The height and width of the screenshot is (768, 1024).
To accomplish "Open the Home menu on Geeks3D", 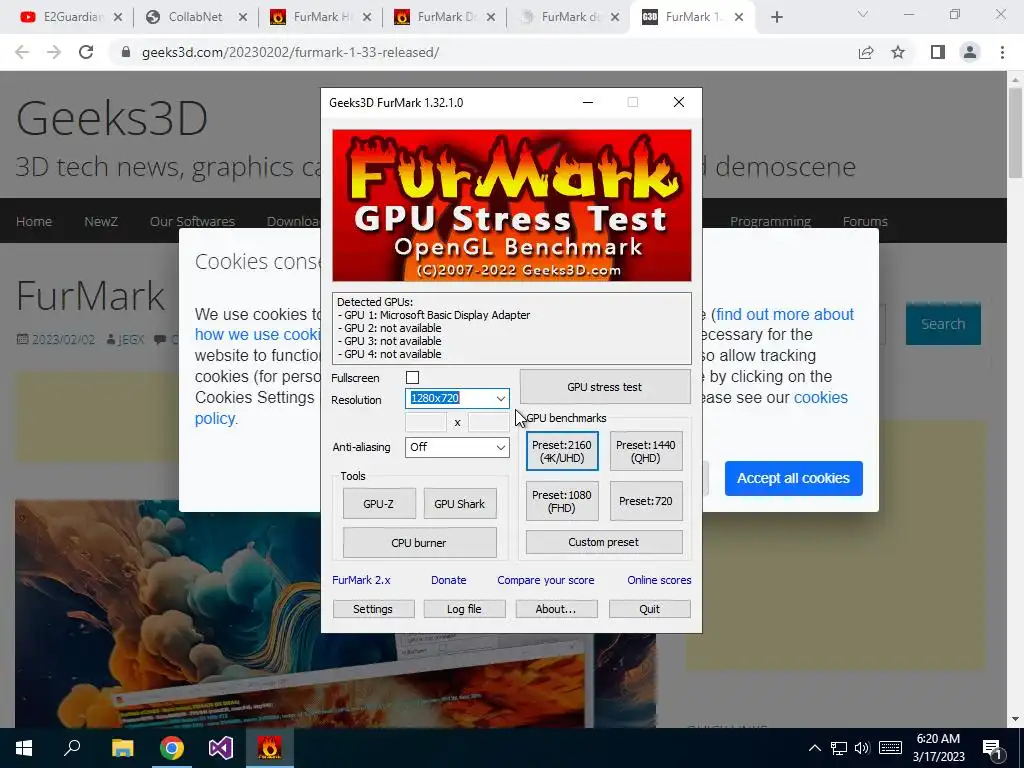I will tap(34, 221).
